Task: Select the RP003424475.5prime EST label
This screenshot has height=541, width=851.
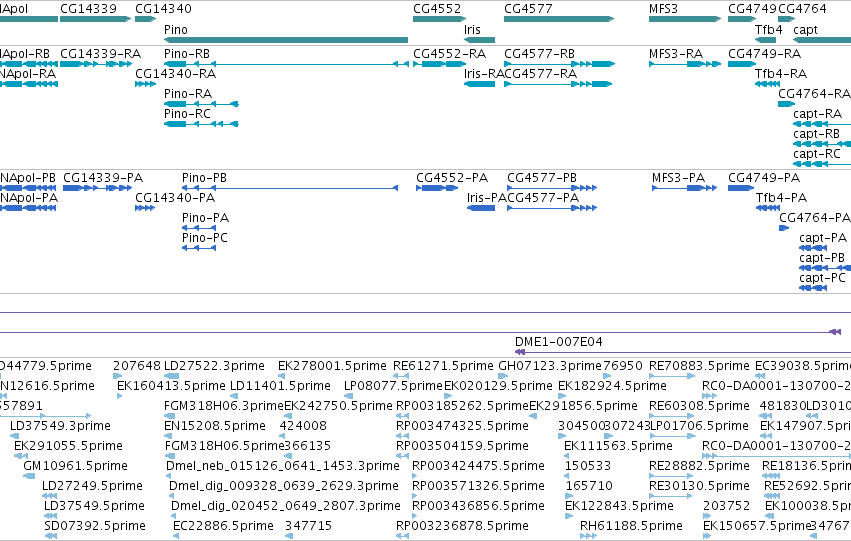Action: click(x=478, y=466)
